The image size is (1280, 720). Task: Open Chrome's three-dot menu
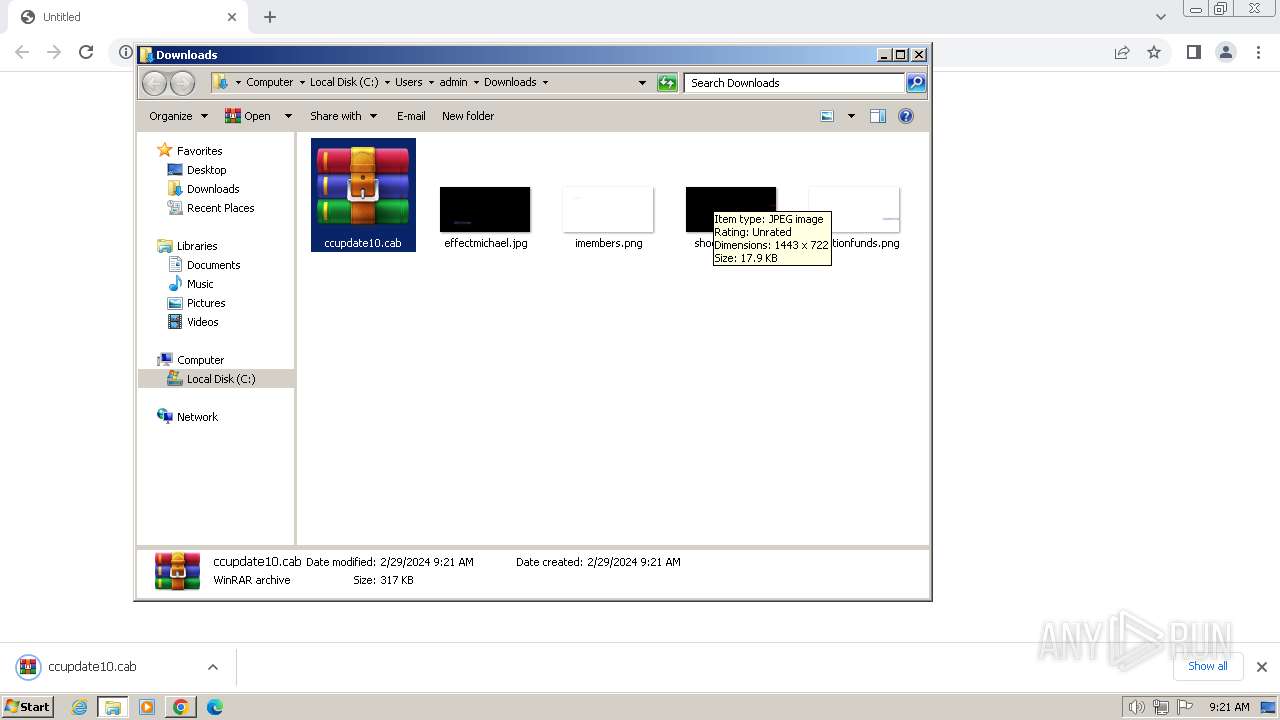tap(1258, 52)
